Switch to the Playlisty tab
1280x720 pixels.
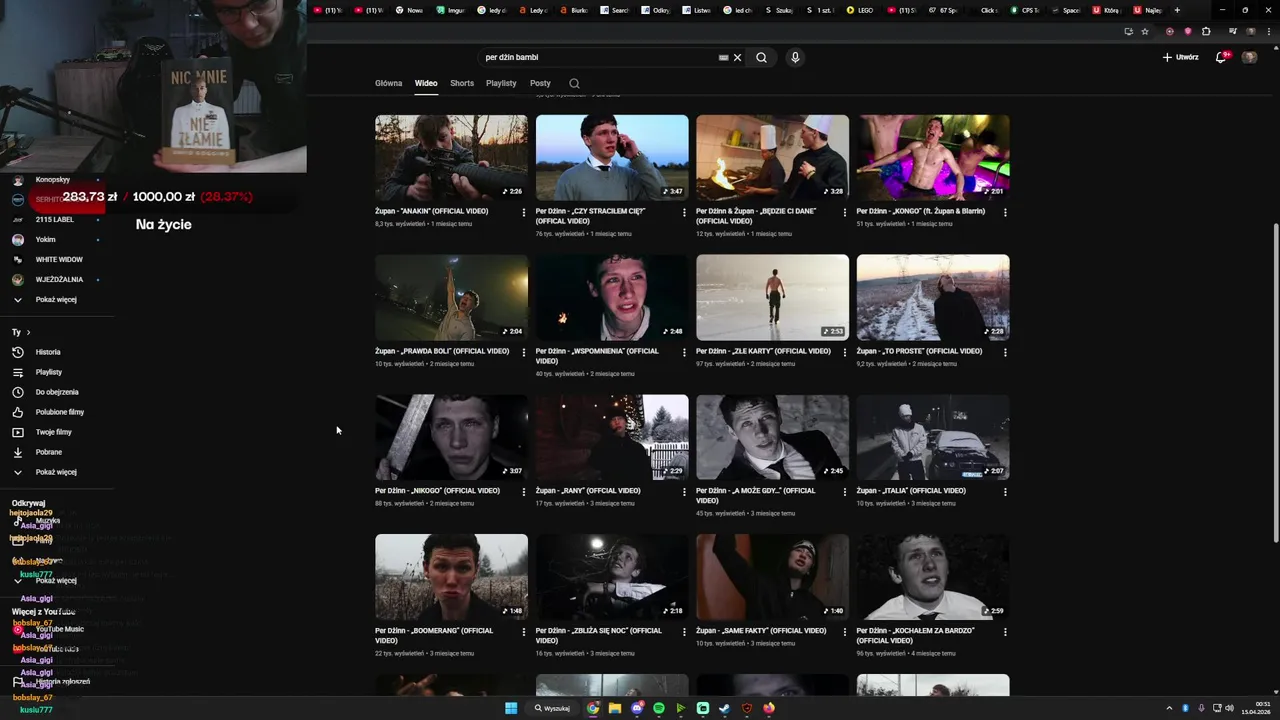[x=501, y=83]
